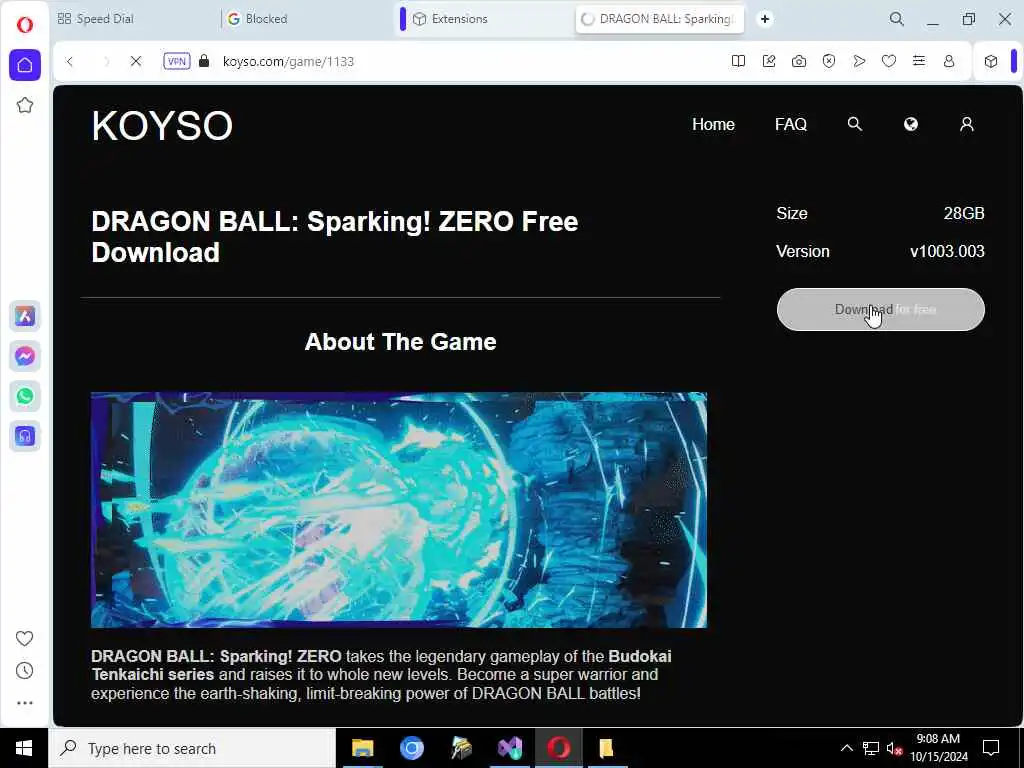Screen dimensions: 1024x768
Task: Select the 28GB size value
Action: click(x=964, y=214)
